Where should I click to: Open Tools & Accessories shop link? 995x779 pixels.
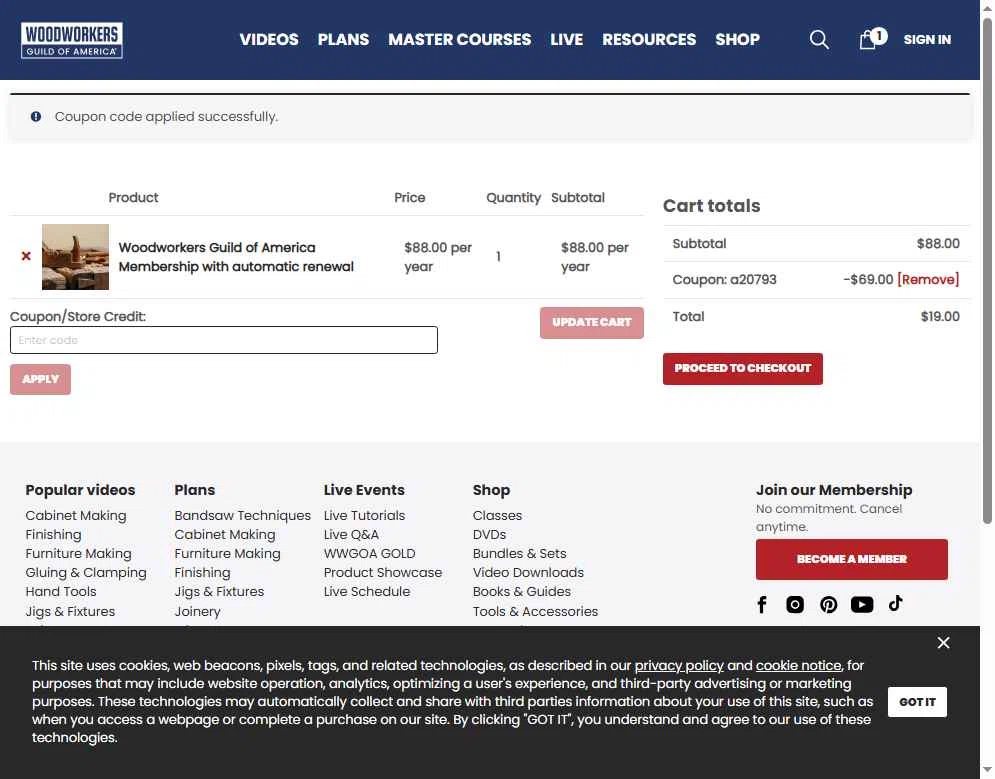535,612
